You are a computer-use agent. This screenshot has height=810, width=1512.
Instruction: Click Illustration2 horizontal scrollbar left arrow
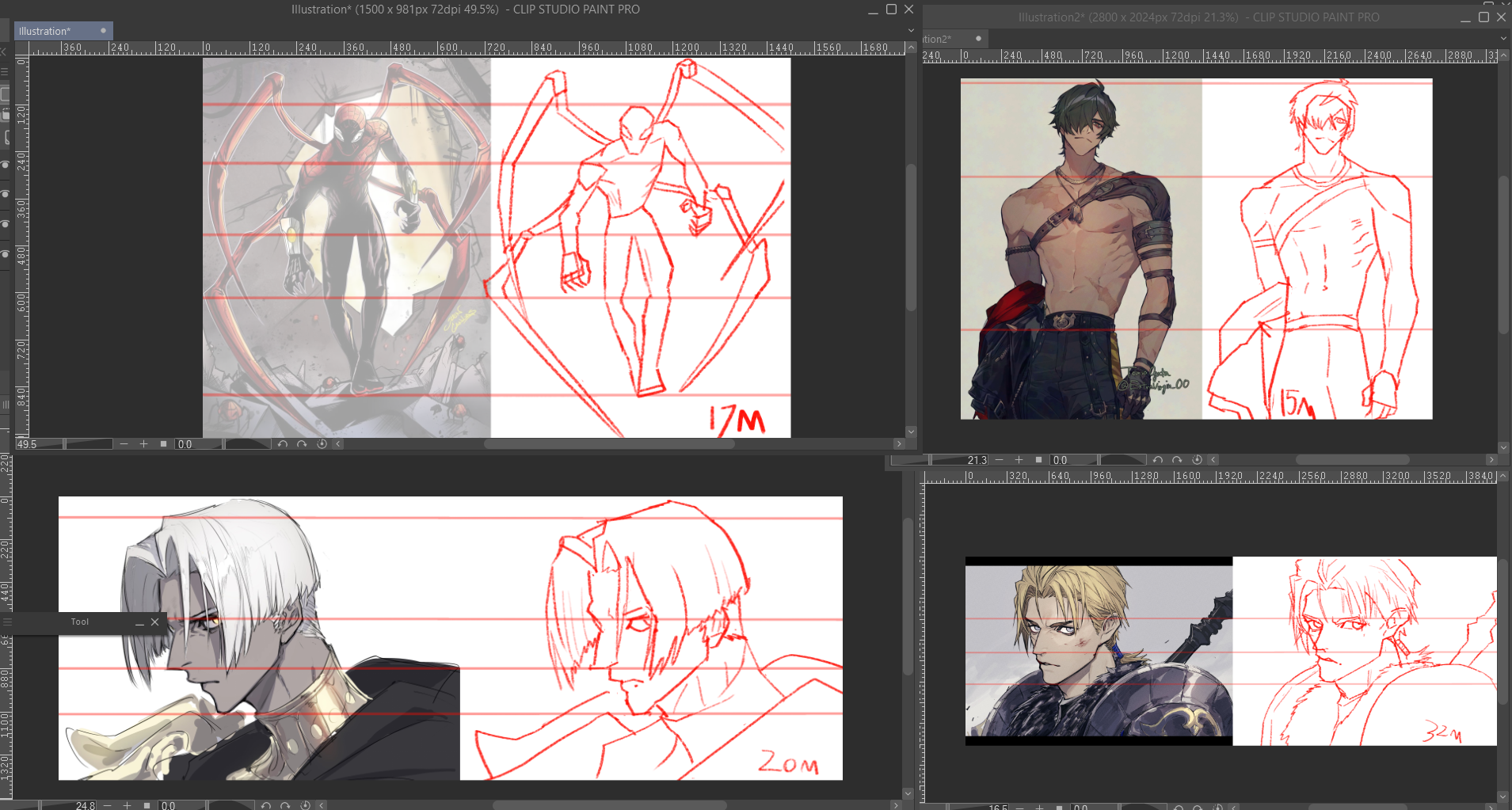coord(1213,460)
